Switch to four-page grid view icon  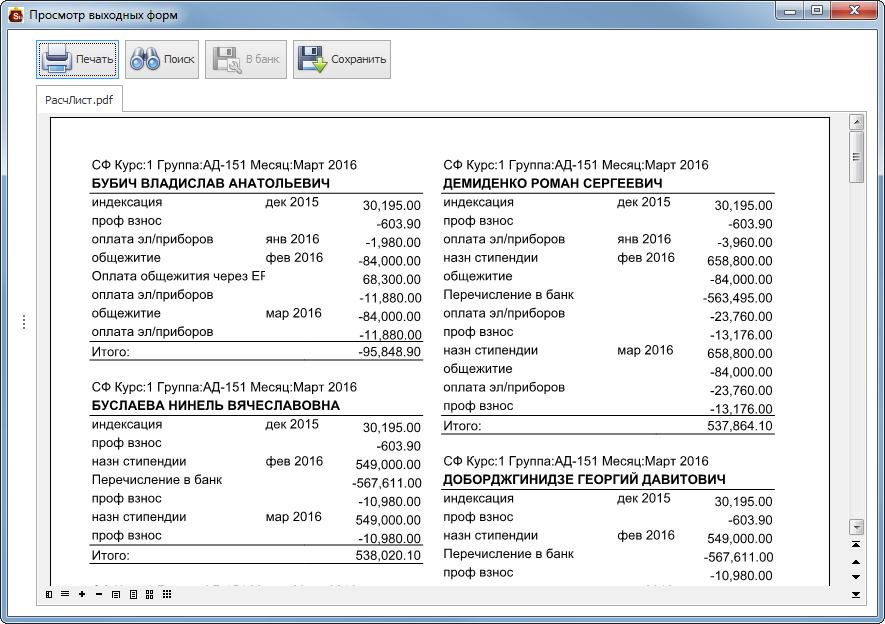[x=150, y=594]
